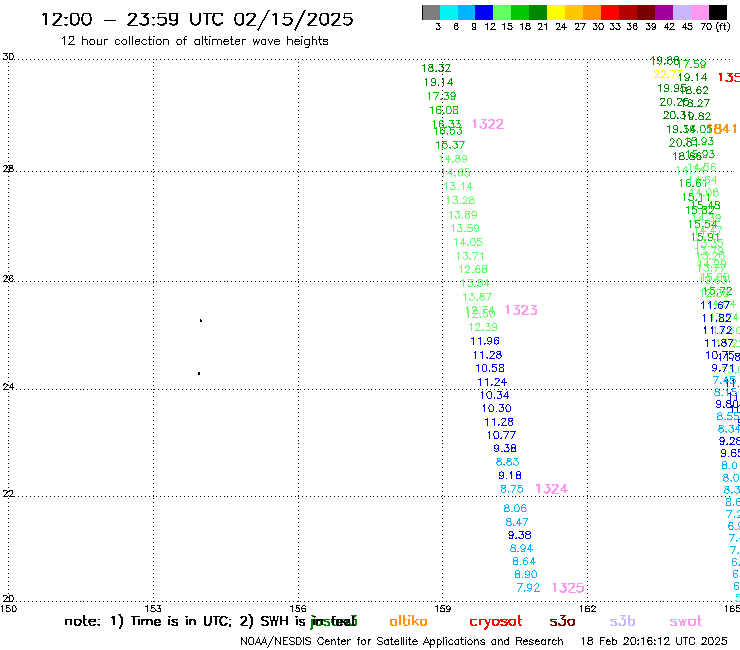Click the wave height value 15.37

coord(450,145)
